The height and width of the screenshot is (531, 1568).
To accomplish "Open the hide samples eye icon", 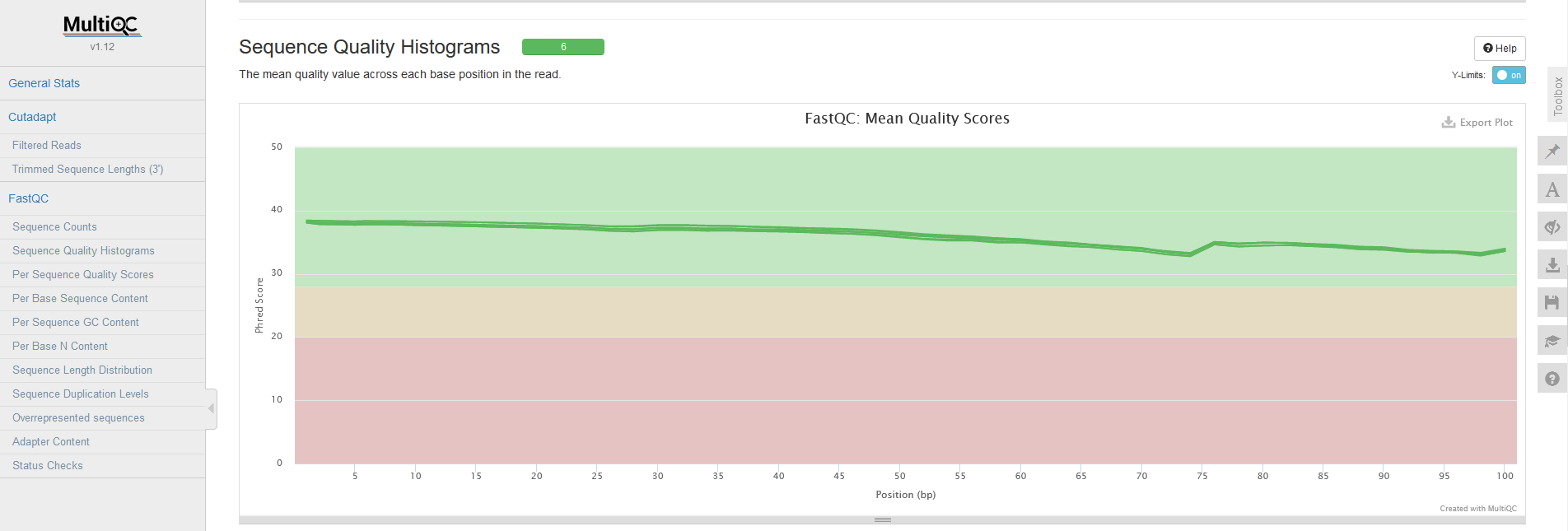I will (x=1552, y=227).
